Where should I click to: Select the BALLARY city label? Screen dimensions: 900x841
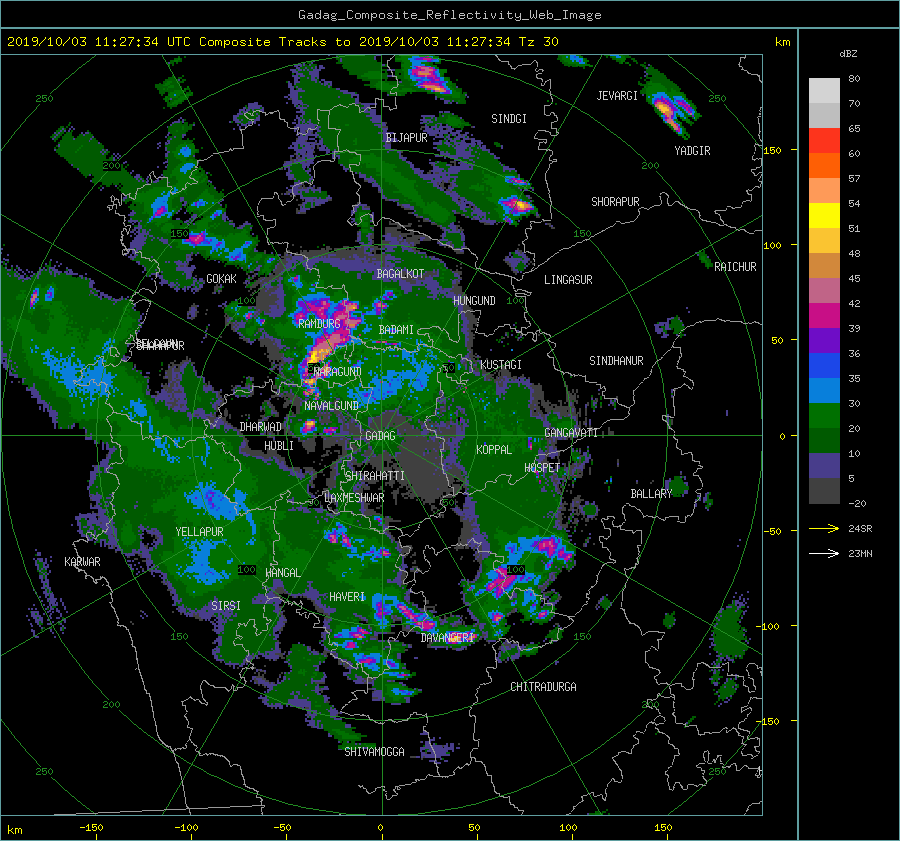point(651,494)
